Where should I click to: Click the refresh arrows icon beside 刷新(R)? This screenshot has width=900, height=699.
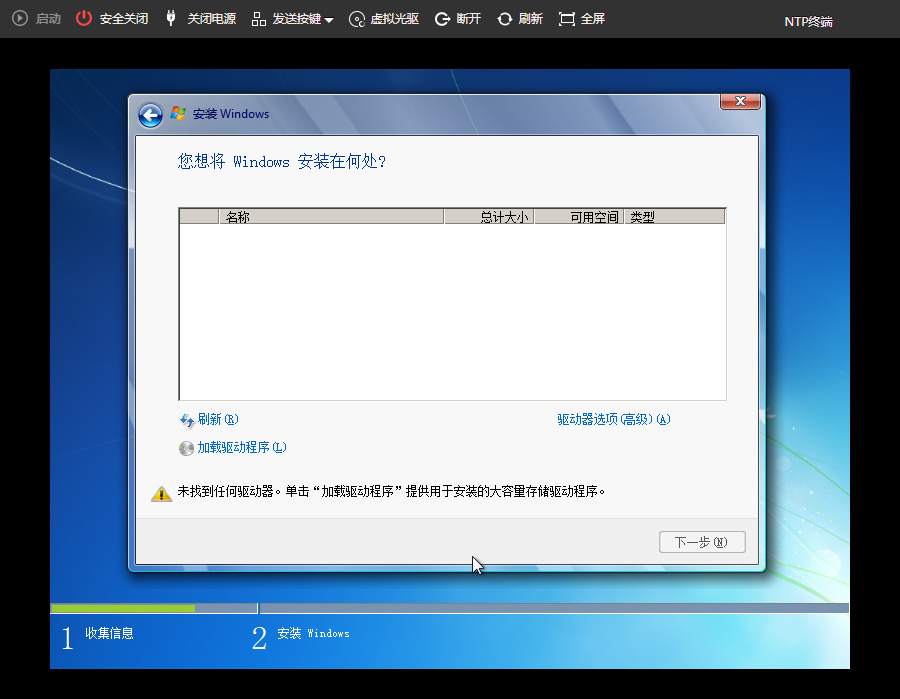pyautogui.click(x=187, y=421)
